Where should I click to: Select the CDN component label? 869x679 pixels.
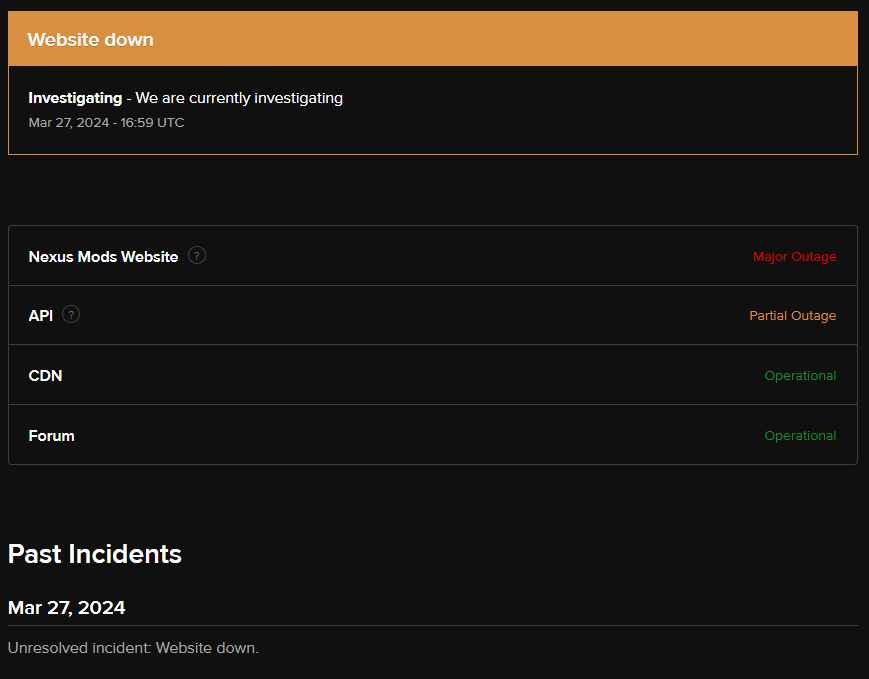pyautogui.click(x=45, y=375)
